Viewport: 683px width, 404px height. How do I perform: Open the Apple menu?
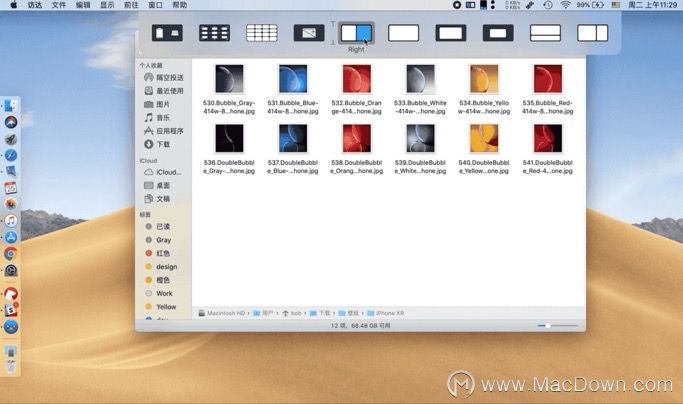click(x=14, y=5)
